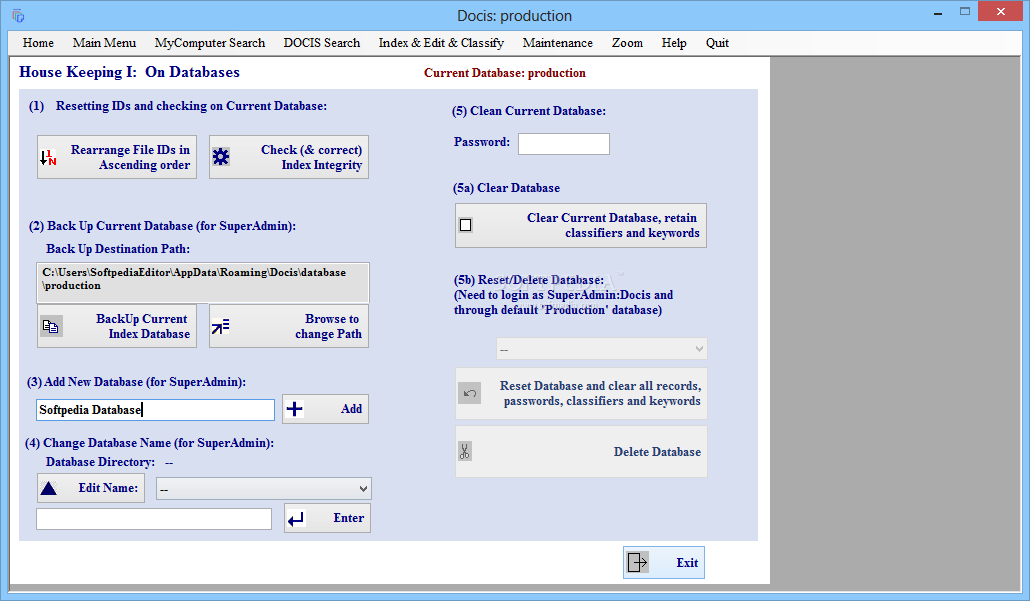
Task: Click the Delete Database button label
Action: 657,452
